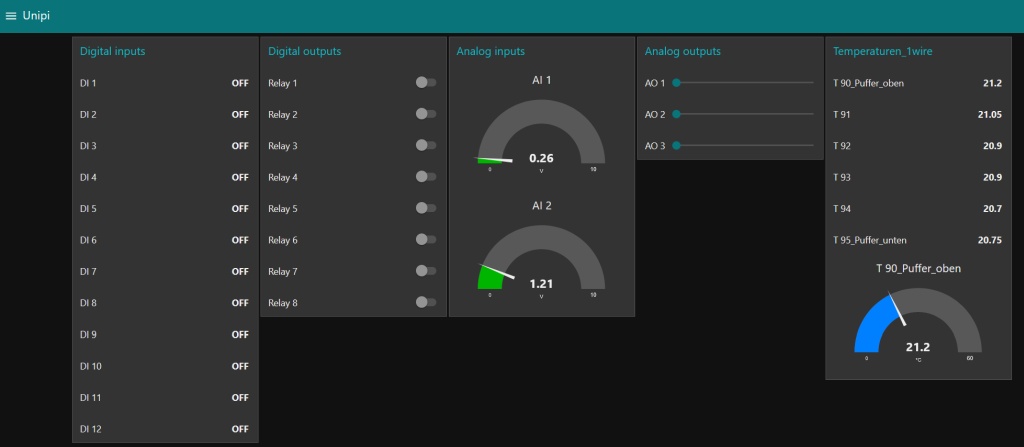Click the DI 9 label

click(88, 334)
